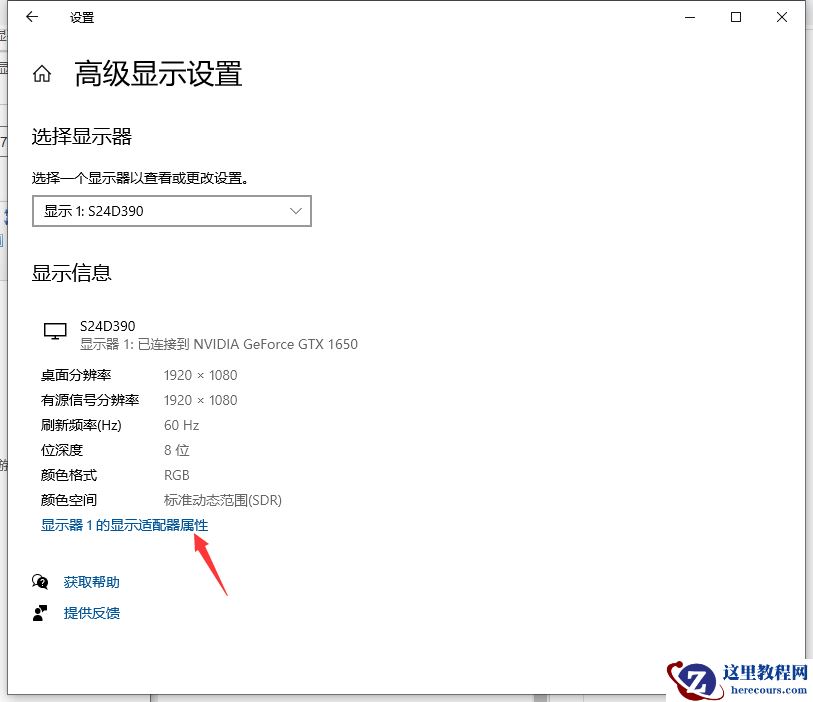Click the 设置 title bar text
The width and height of the screenshot is (813, 702).
(81, 17)
